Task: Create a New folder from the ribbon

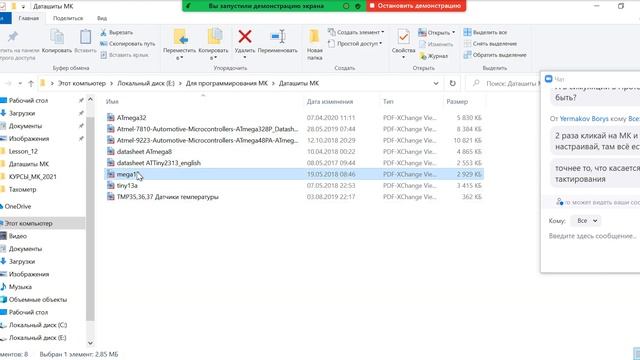Action: [x=315, y=44]
